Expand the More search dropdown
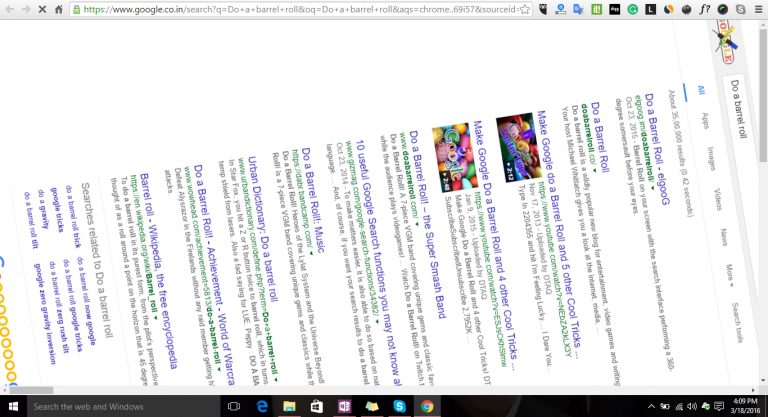 [x=730, y=275]
